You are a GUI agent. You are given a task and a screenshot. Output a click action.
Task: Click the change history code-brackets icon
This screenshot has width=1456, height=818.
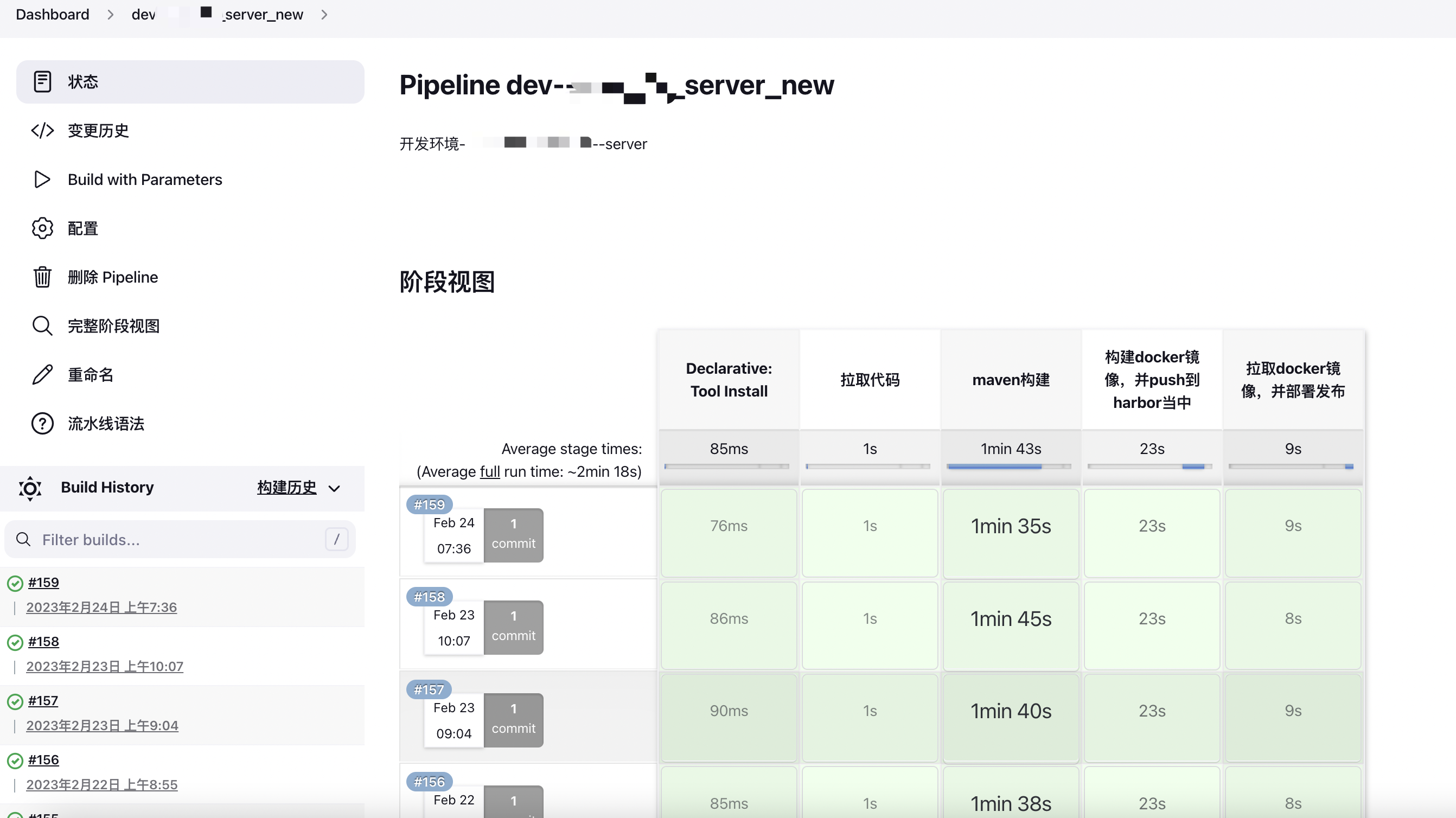(x=42, y=131)
